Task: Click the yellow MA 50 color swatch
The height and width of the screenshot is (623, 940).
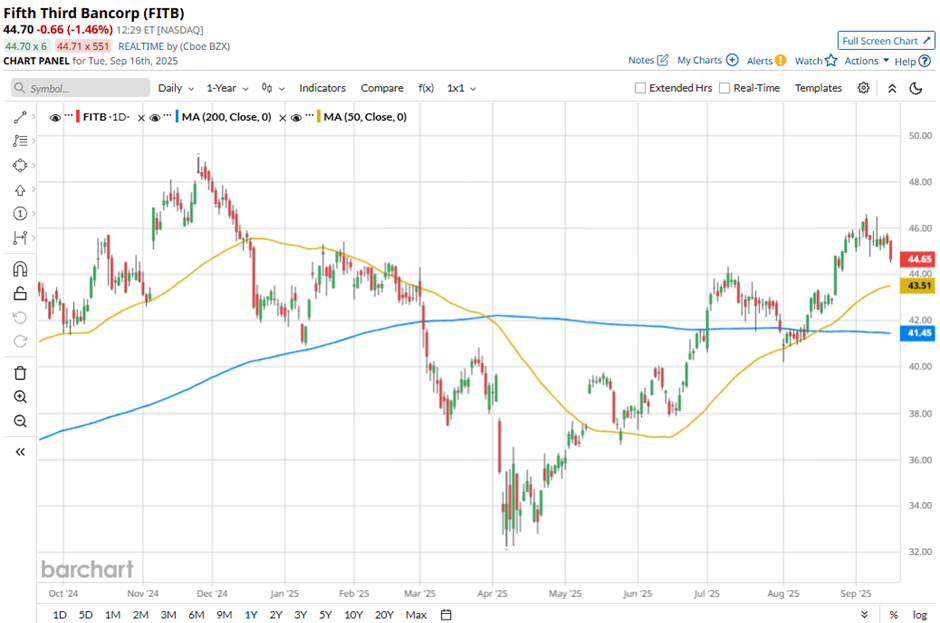Action: tap(319, 117)
